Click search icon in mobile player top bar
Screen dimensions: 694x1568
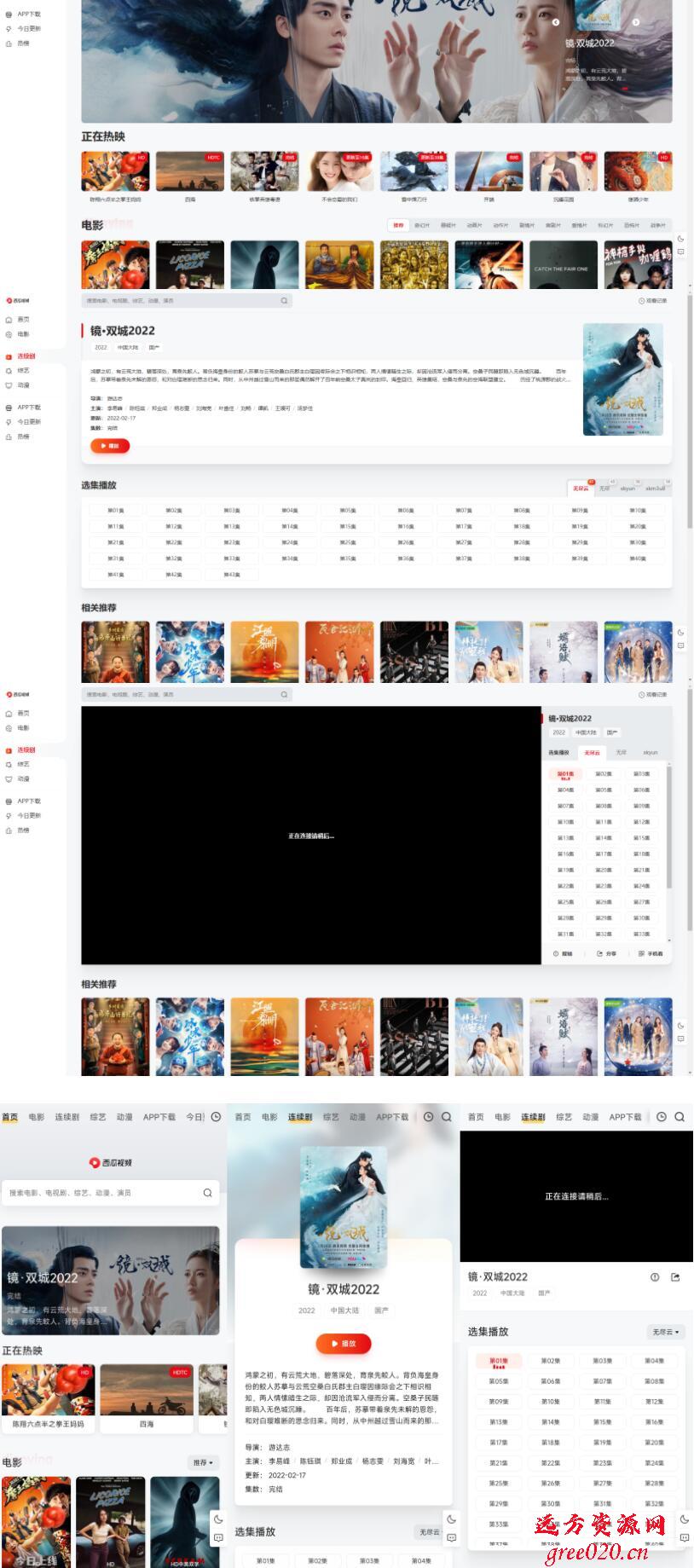pos(680,1117)
